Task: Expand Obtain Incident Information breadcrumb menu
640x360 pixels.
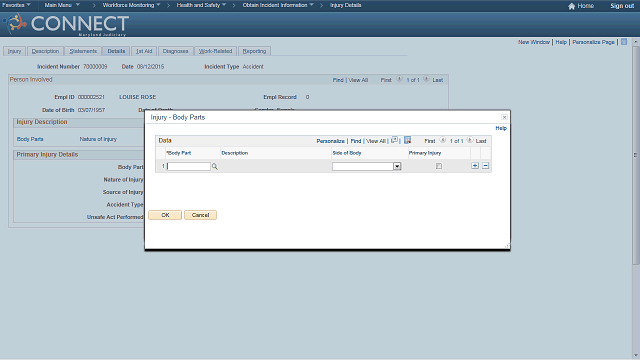Action: coord(278,5)
